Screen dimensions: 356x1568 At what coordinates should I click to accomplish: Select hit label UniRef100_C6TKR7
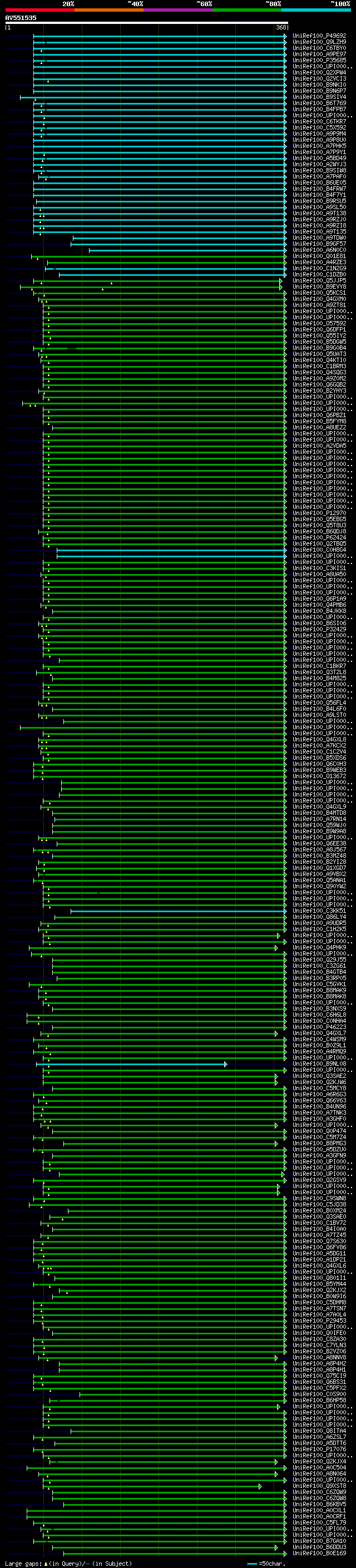coord(319,122)
